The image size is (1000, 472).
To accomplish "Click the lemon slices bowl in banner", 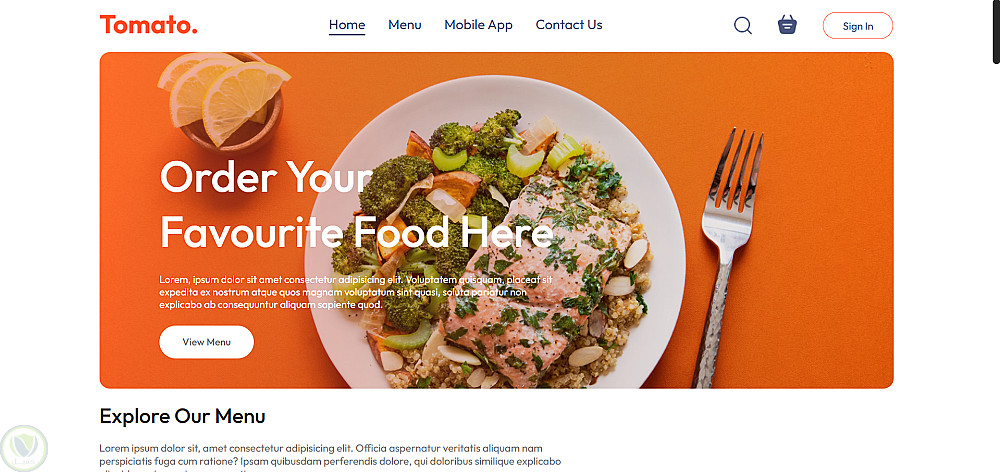I will (x=223, y=101).
